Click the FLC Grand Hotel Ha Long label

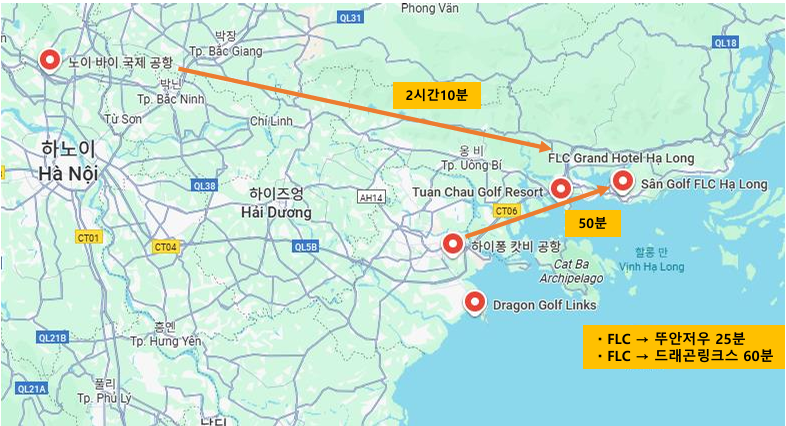click(x=621, y=158)
